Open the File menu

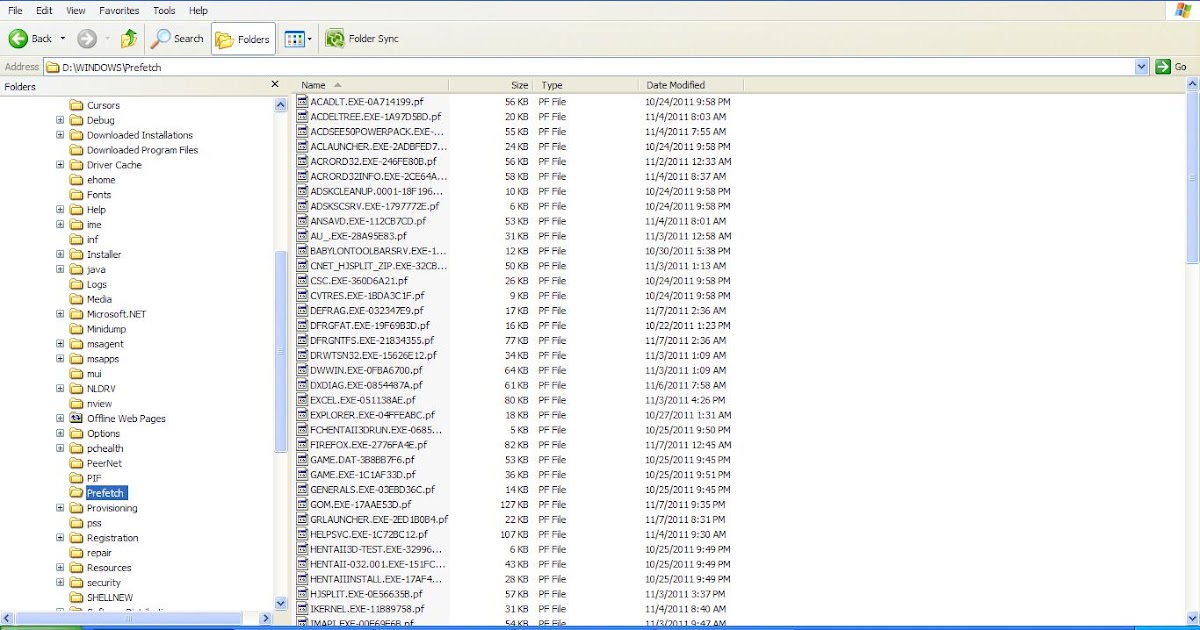click(x=15, y=10)
